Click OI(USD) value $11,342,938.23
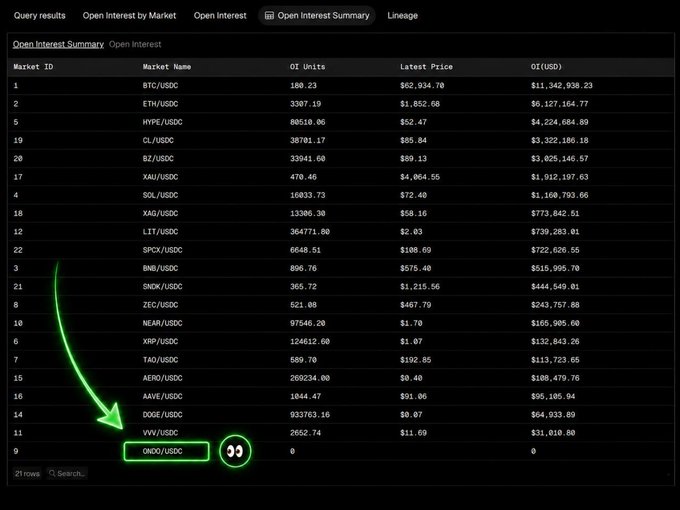 pos(562,85)
